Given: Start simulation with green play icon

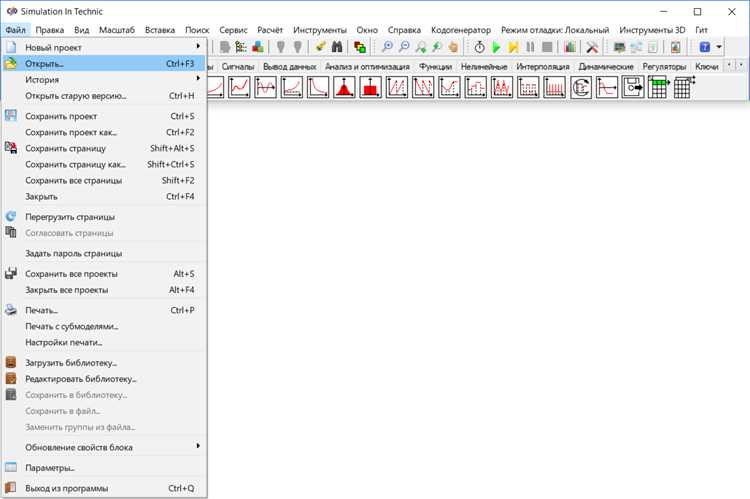Looking at the screenshot, I should point(496,47).
